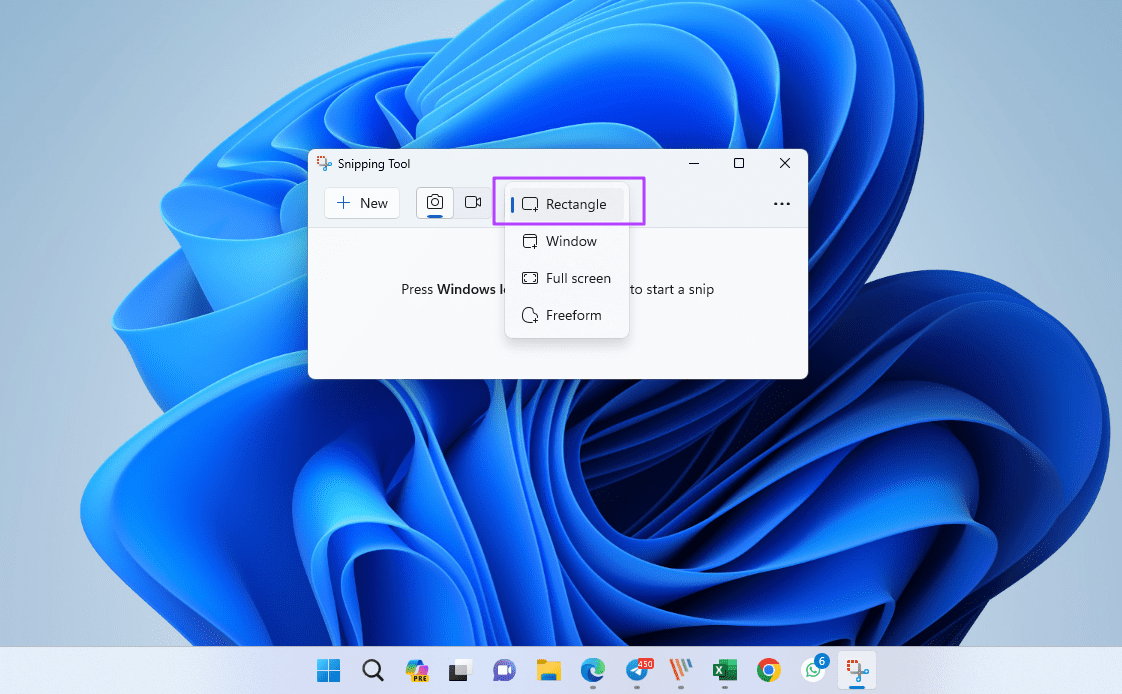1122x694 pixels.
Task: Open File Explorer from the taskbar
Action: (549, 670)
